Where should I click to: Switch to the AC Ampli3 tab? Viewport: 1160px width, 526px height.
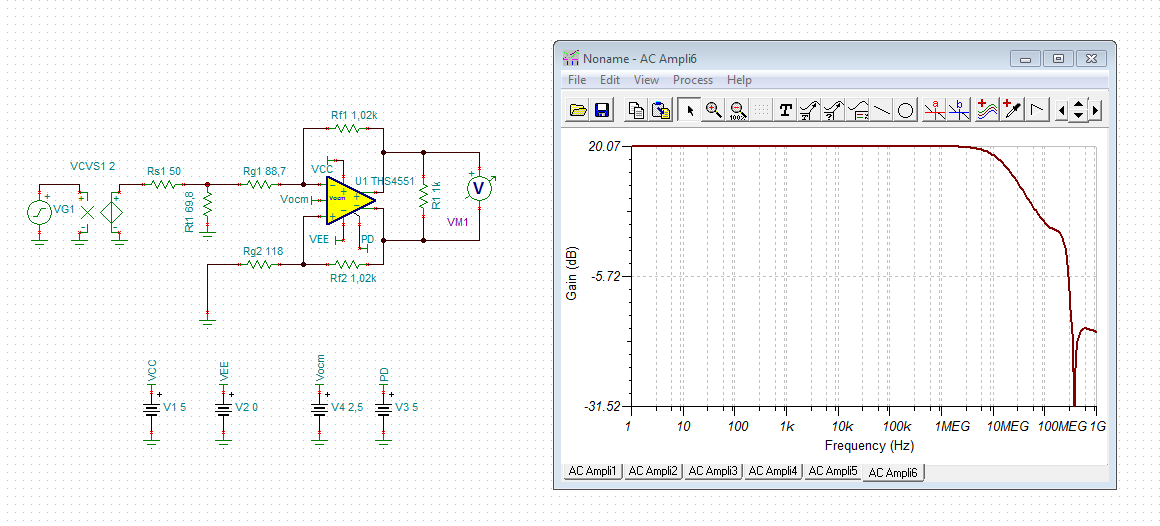tap(713, 471)
